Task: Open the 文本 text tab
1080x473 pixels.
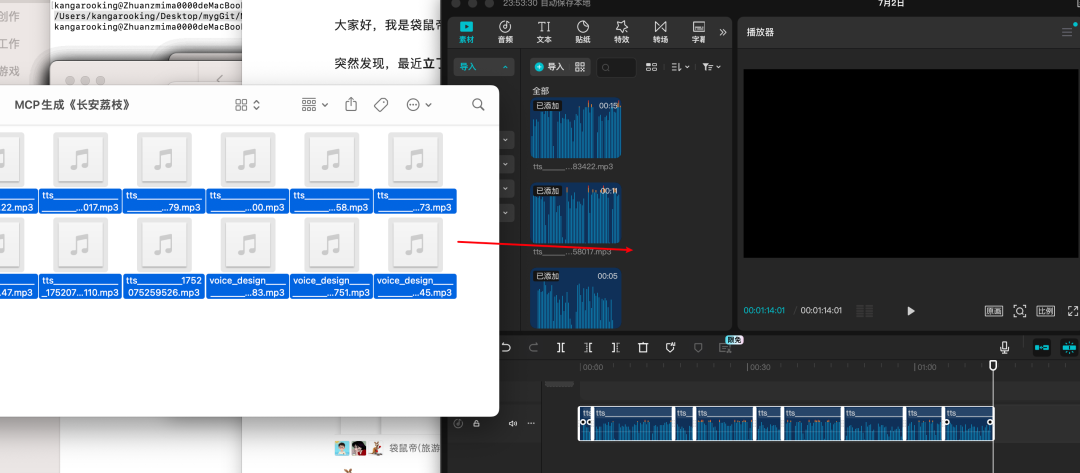Action: 544,32
